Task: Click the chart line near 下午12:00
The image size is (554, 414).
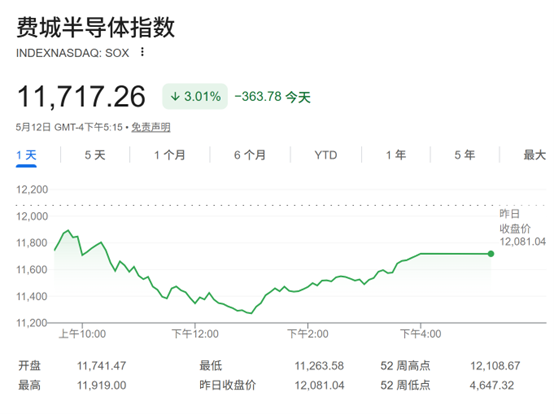Action: (195, 303)
